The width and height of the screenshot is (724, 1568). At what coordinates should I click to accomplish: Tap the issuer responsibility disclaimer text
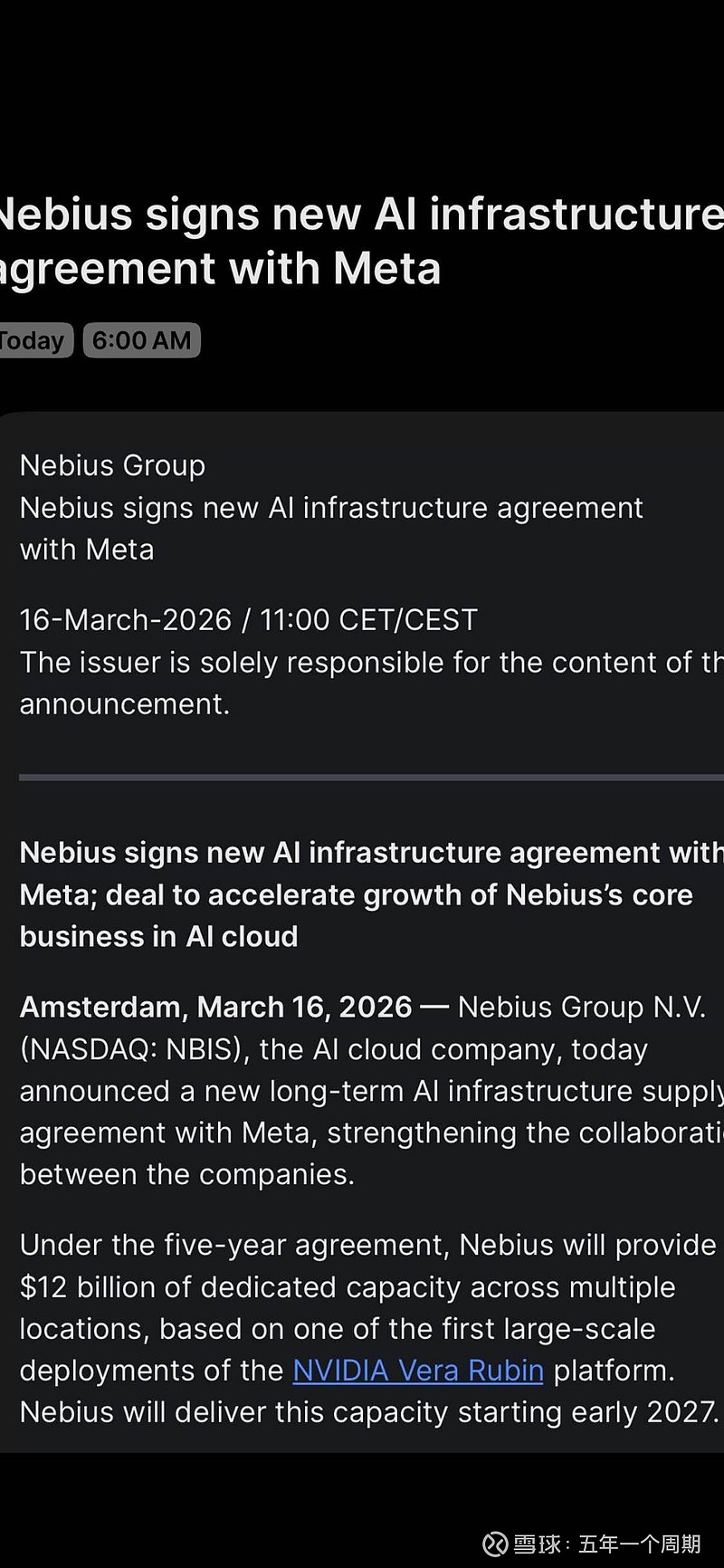click(362, 683)
